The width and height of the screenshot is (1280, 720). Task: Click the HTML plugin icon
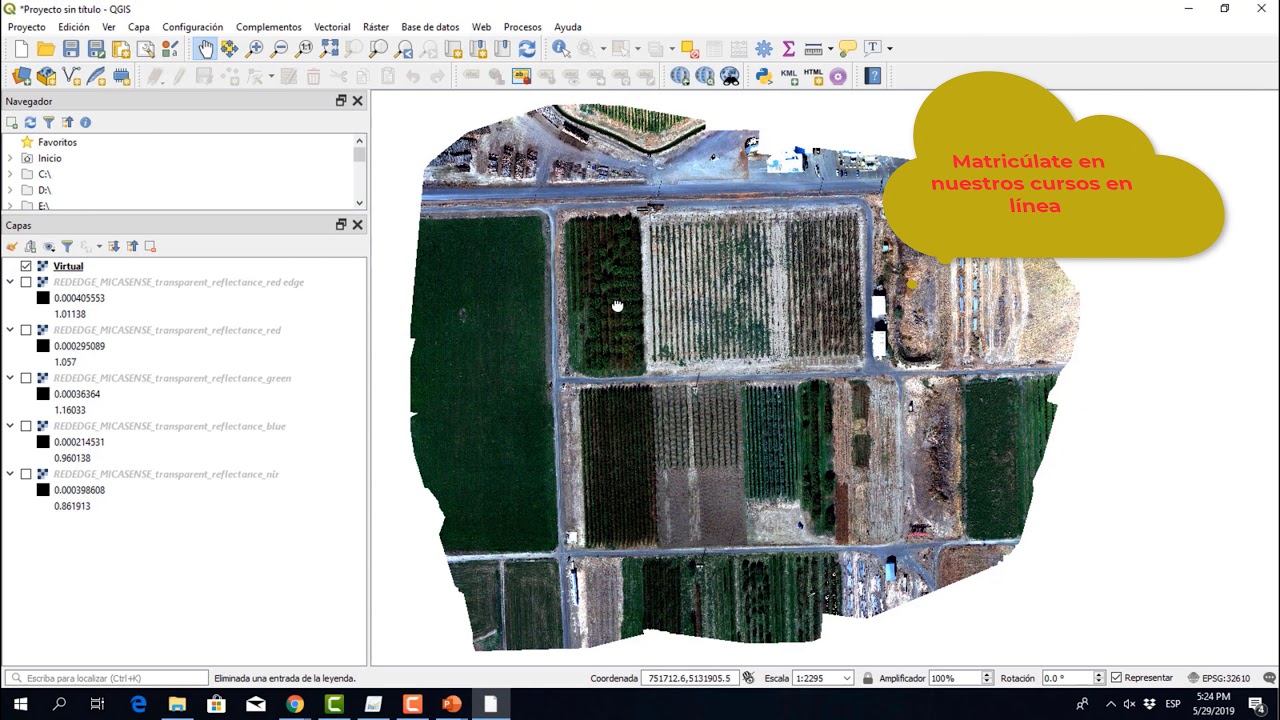click(813, 76)
